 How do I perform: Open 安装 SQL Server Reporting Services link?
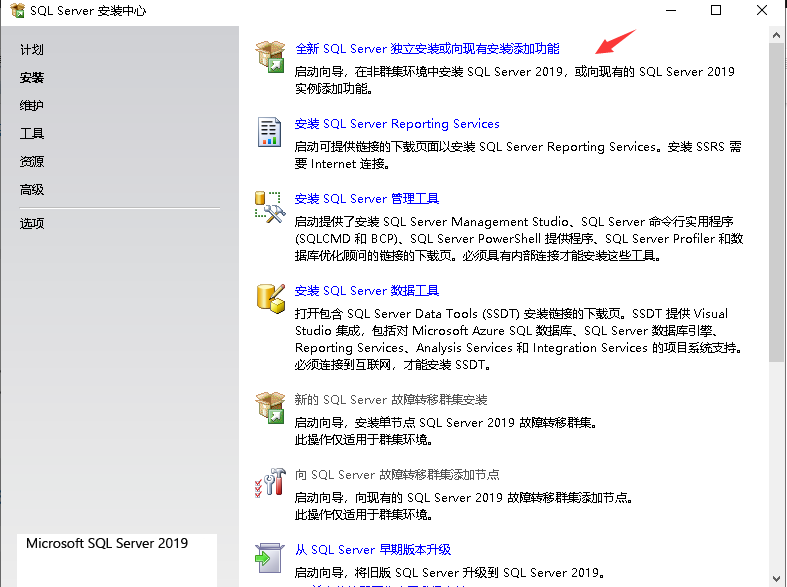coord(397,124)
